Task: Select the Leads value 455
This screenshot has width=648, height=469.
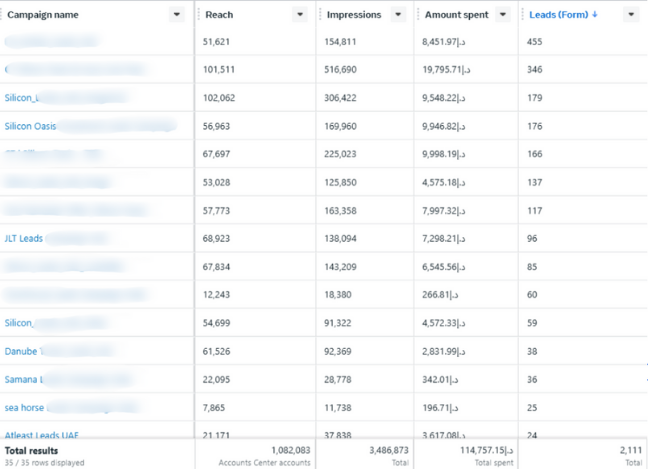Action: point(534,42)
